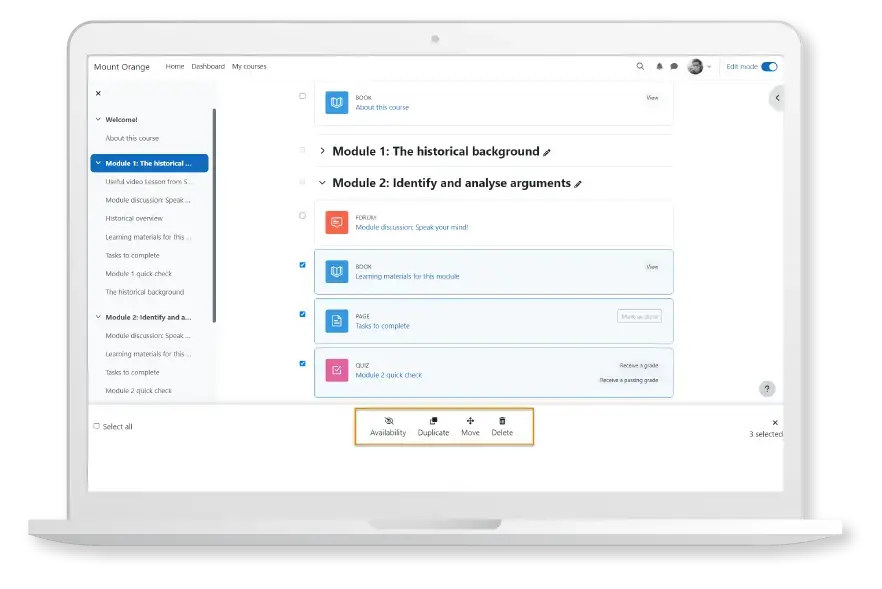Check the Select all checkbox
Image resolution: width=882 pixels, height=589 pixels.
click(x=97, y=426)
